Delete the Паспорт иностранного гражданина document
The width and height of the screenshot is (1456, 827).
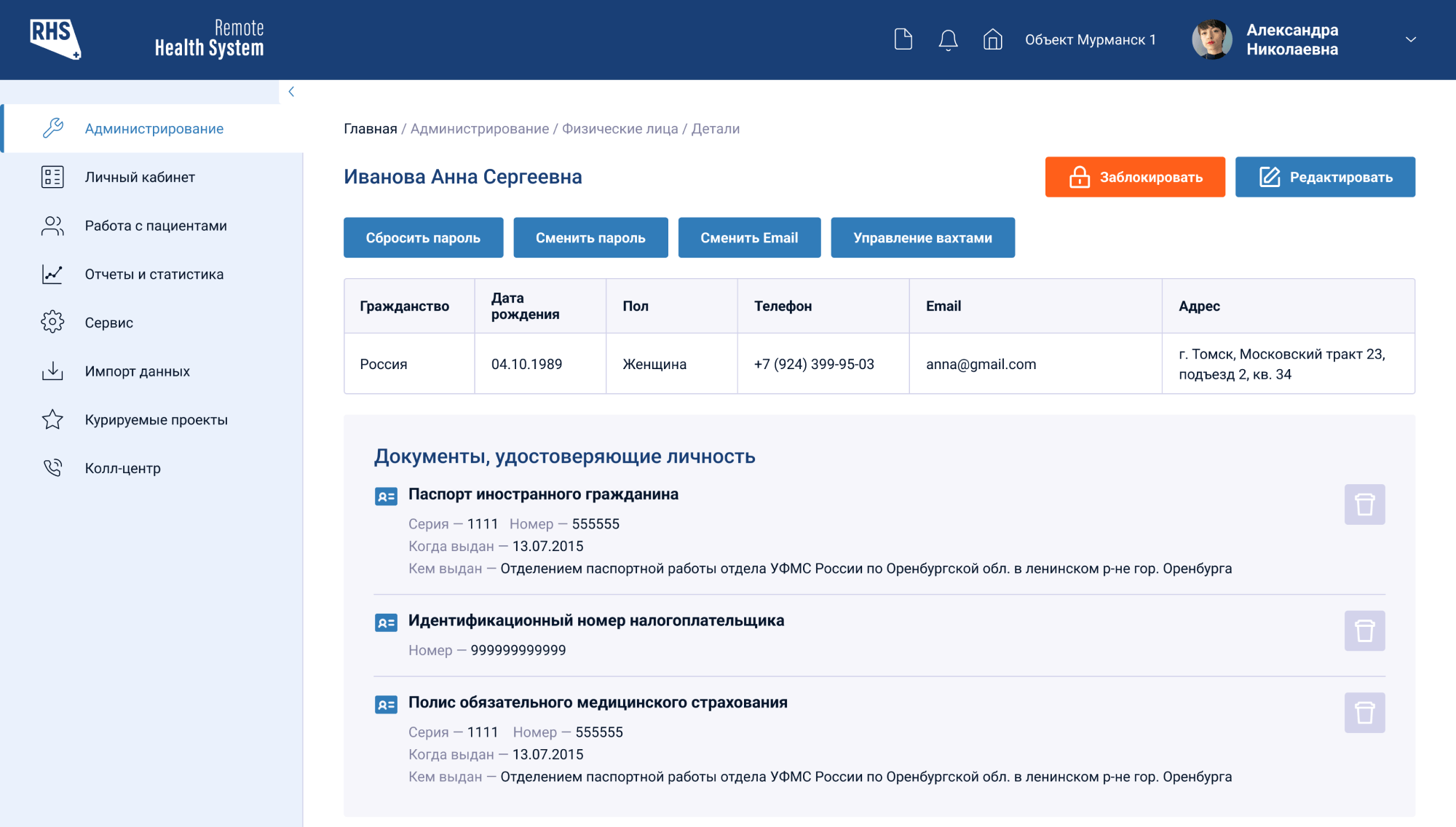pyautogui.click(x=1364, y=504)
